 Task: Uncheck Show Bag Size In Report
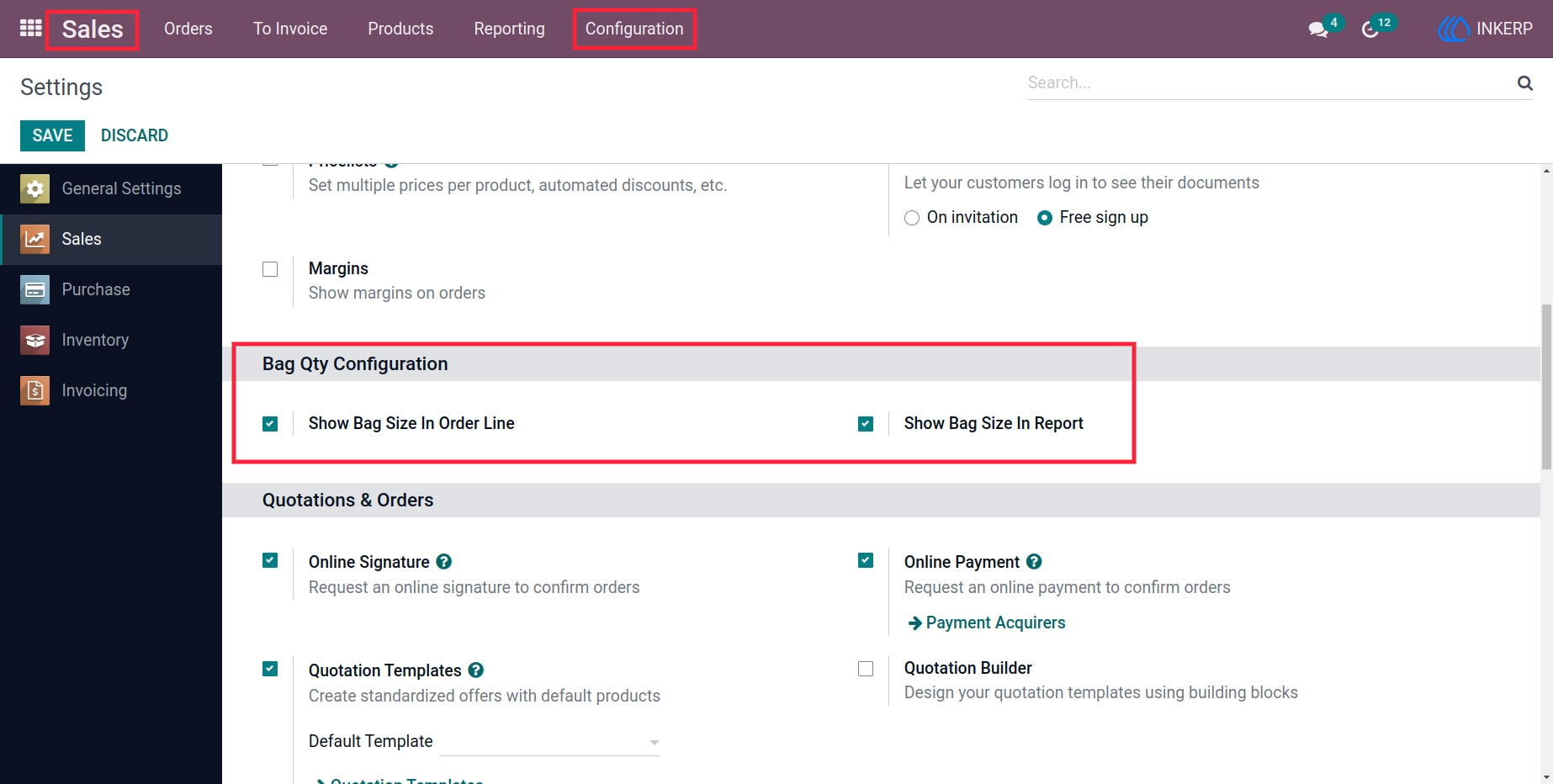[x=866, y=424]
